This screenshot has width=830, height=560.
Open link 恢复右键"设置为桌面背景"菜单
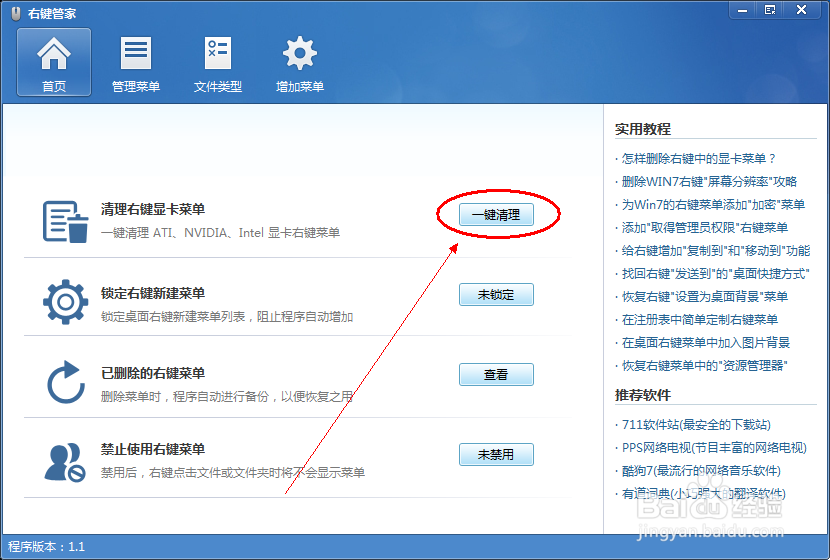tap(705, 296)
